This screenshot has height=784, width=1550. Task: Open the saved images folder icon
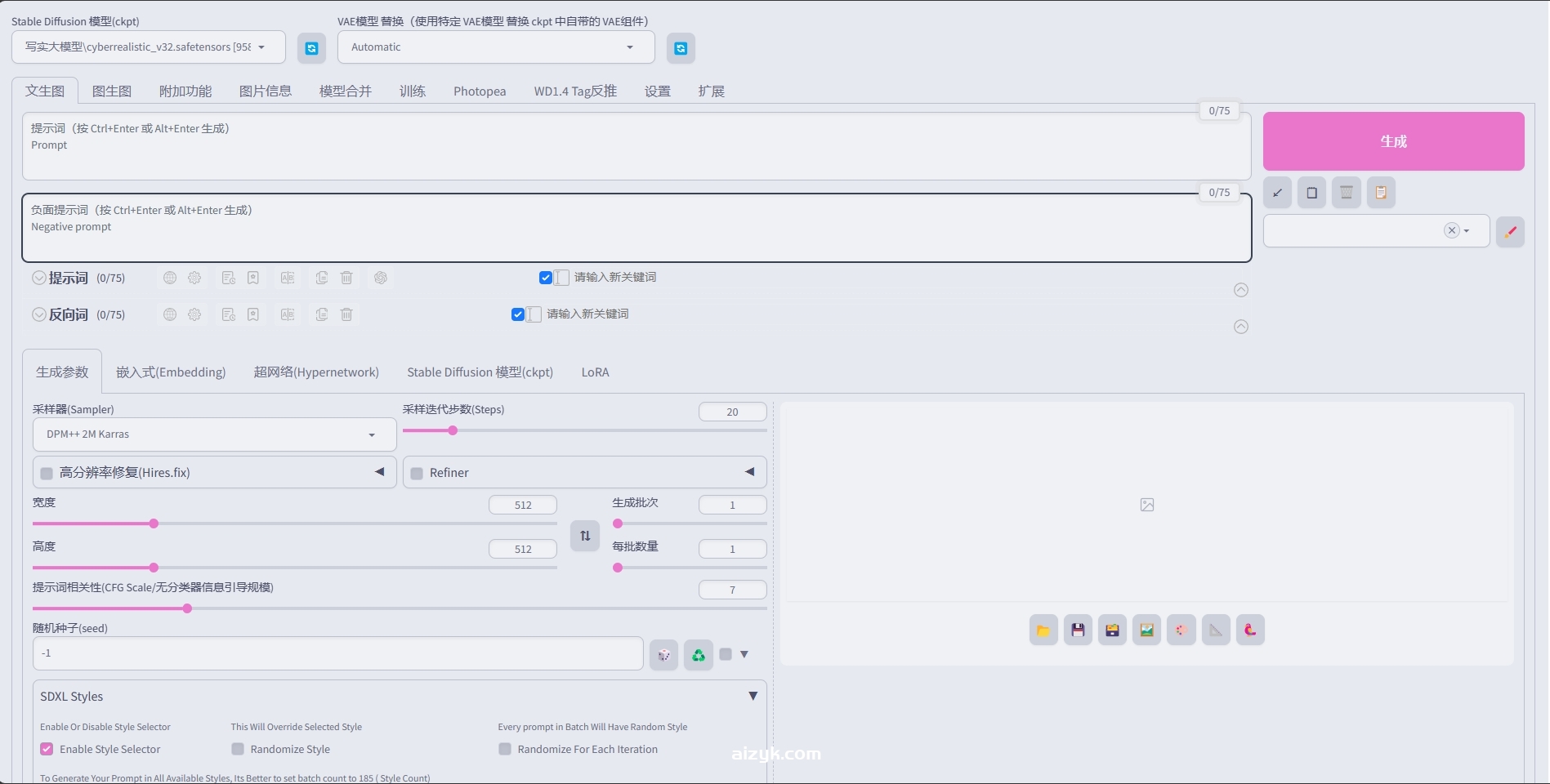click(x=1043, y=630)
